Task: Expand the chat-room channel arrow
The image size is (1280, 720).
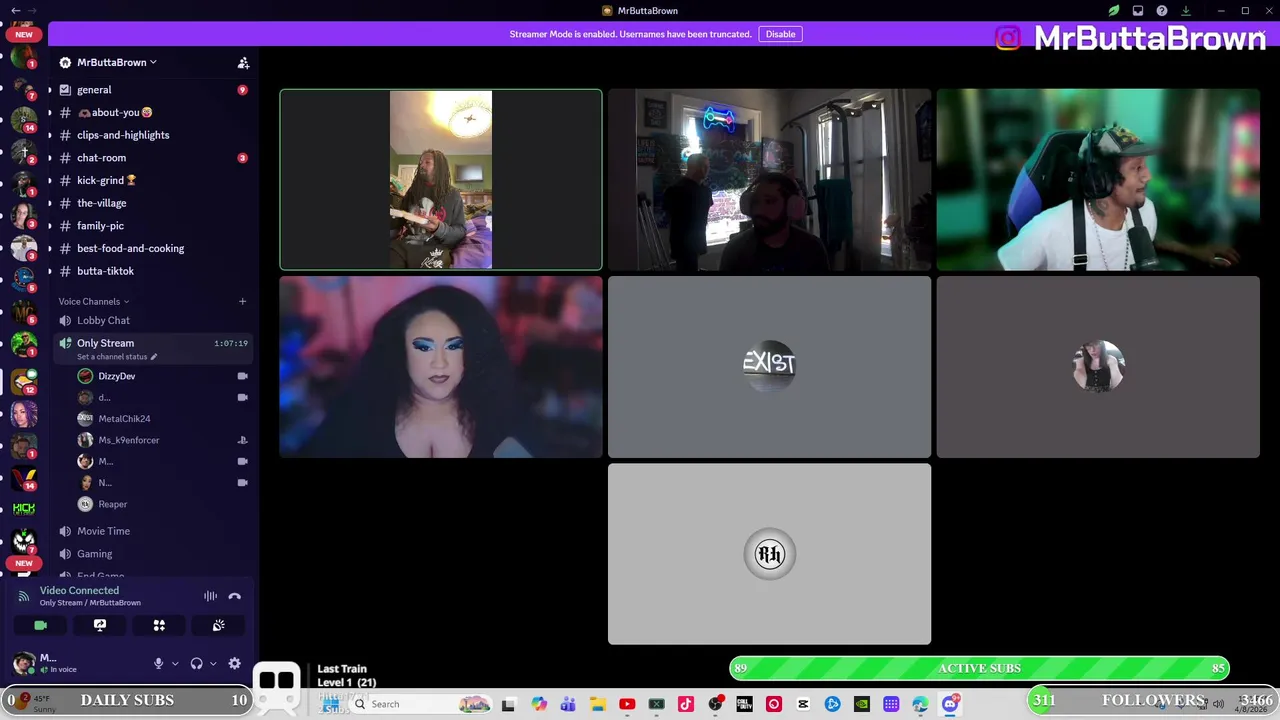Action: click(x=50, y=158)
